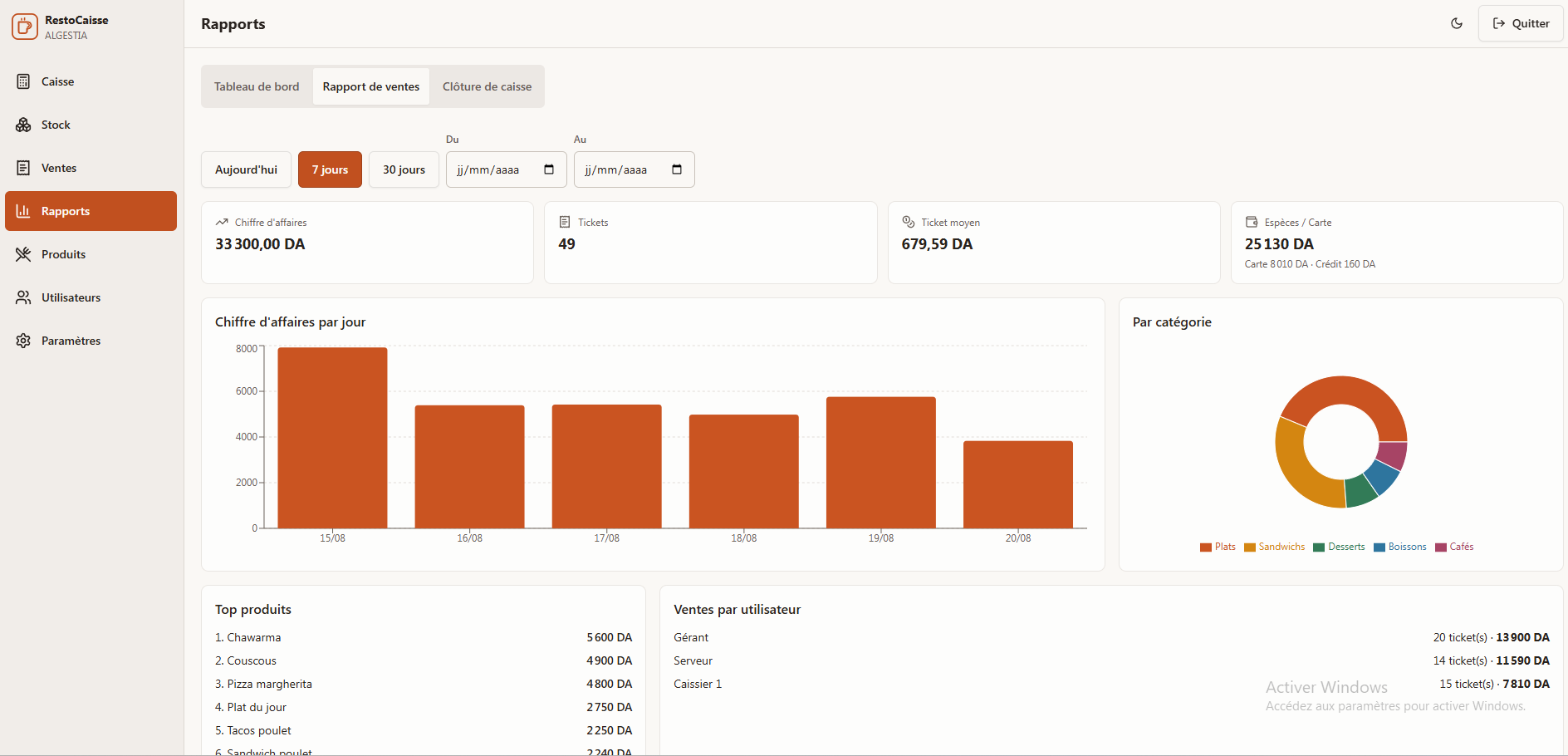Screen dimensions: 1568x756
Task: Click the 19/08 revenue bar
Action: (x=881, y=463)
